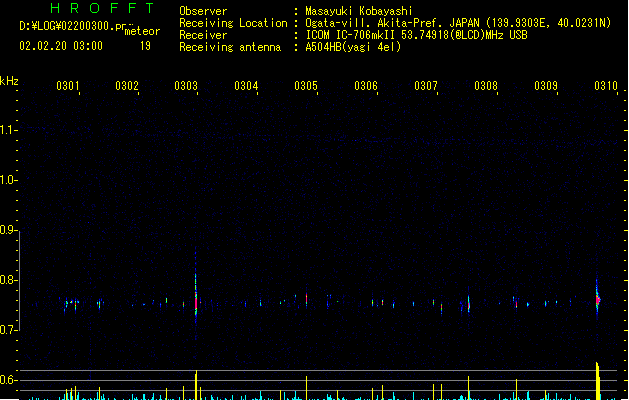This screenshot has width=629, height=400.
Task: Click the meteor count value 19
Action: (x=145, y=46)
